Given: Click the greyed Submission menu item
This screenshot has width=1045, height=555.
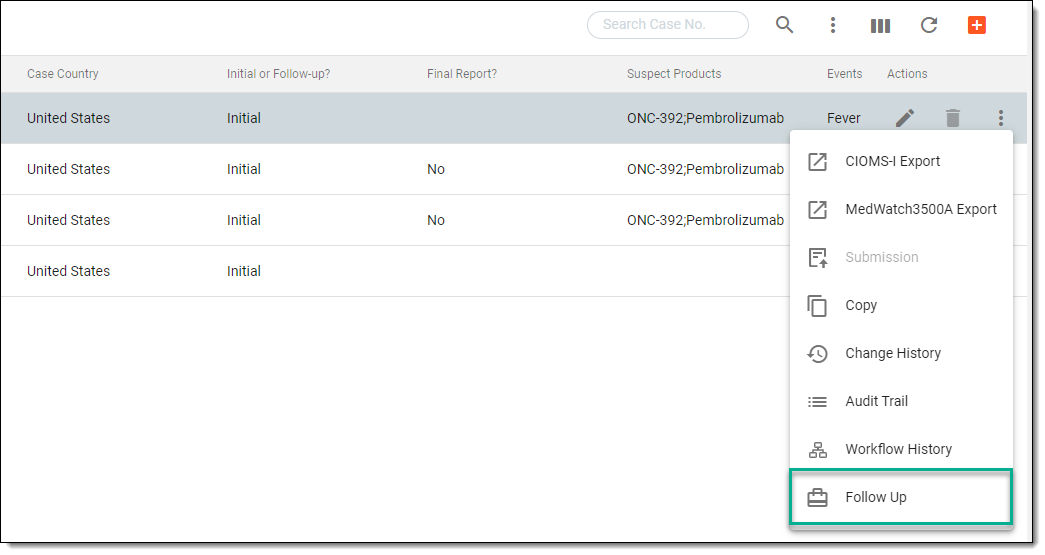Looking at the screenshot, I should click(x=901, y=257).
